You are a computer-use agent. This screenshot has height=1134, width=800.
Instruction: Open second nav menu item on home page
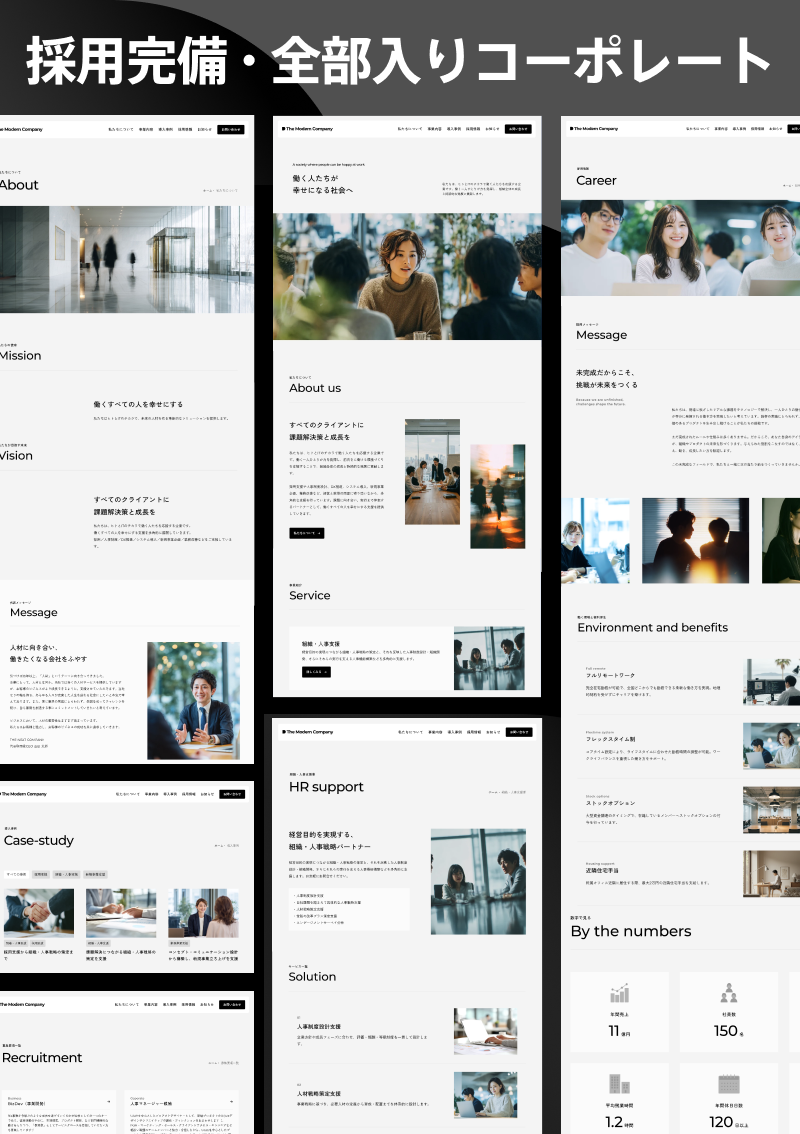click(x=434, y=129)
